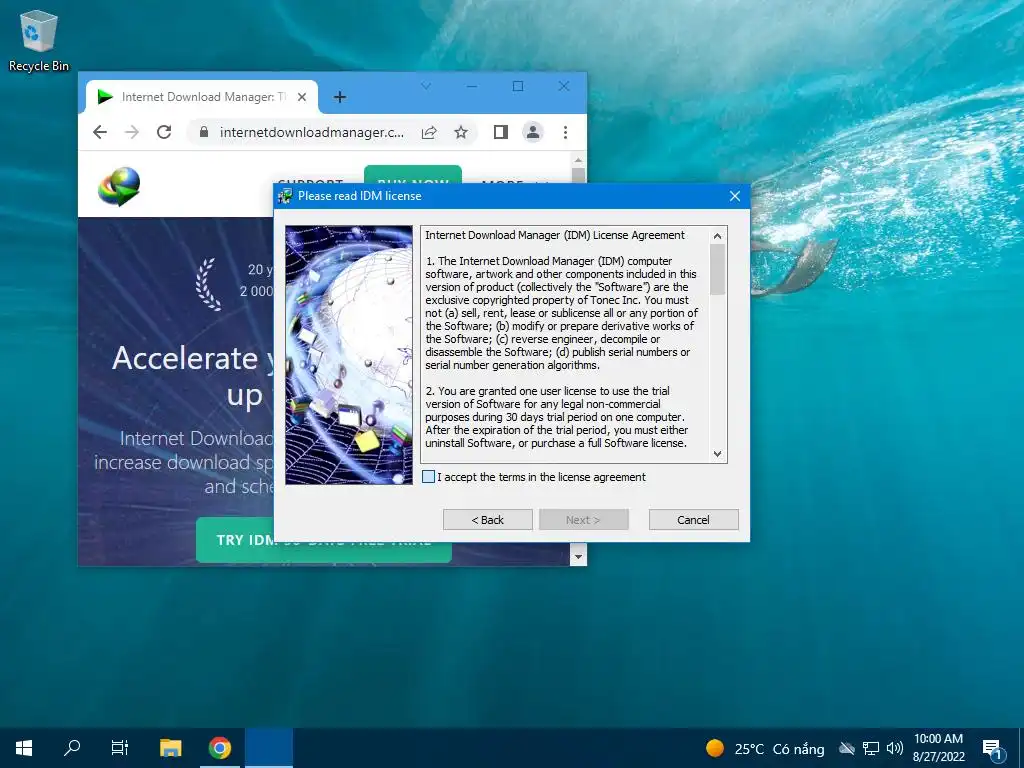
Task: Open the clock showing 10:00 AM
Action: [x=938, y=748]
